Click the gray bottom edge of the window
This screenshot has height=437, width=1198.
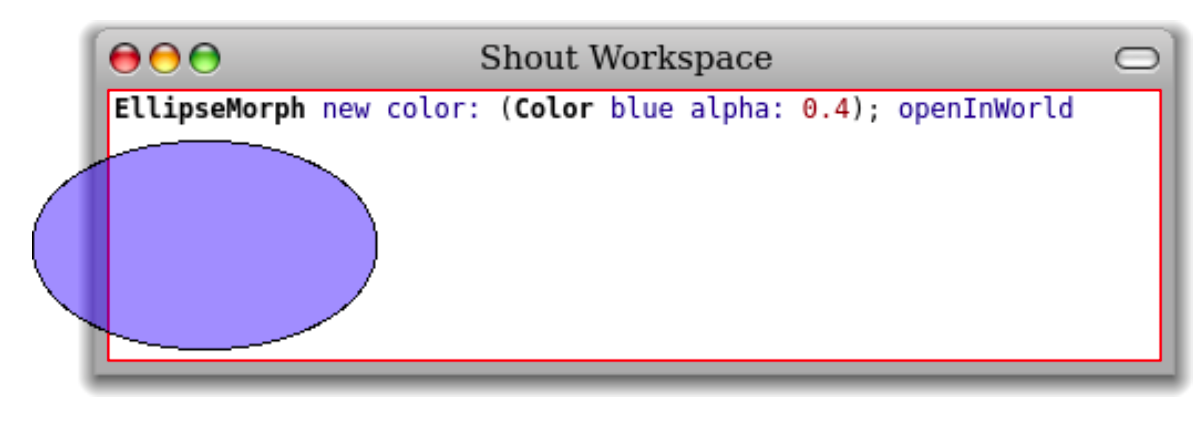click(640, 368)
